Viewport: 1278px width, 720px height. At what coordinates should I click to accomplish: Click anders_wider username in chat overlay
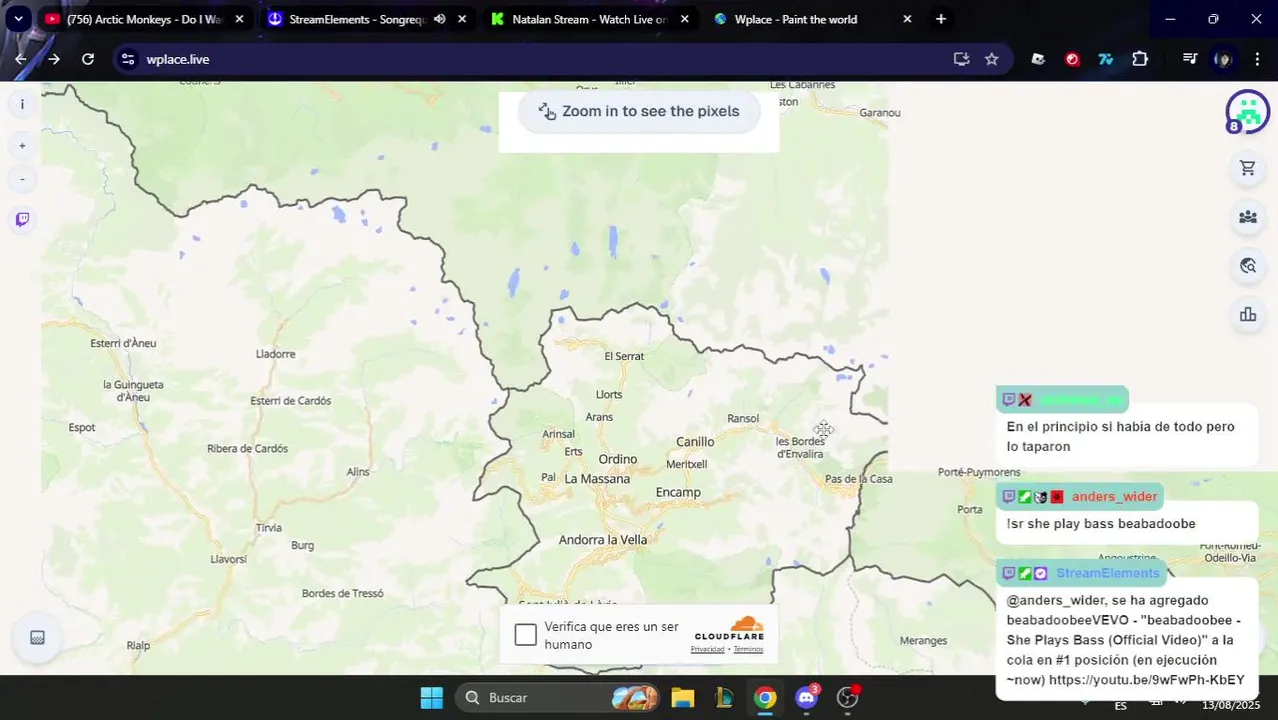[x=1114, y=497]
